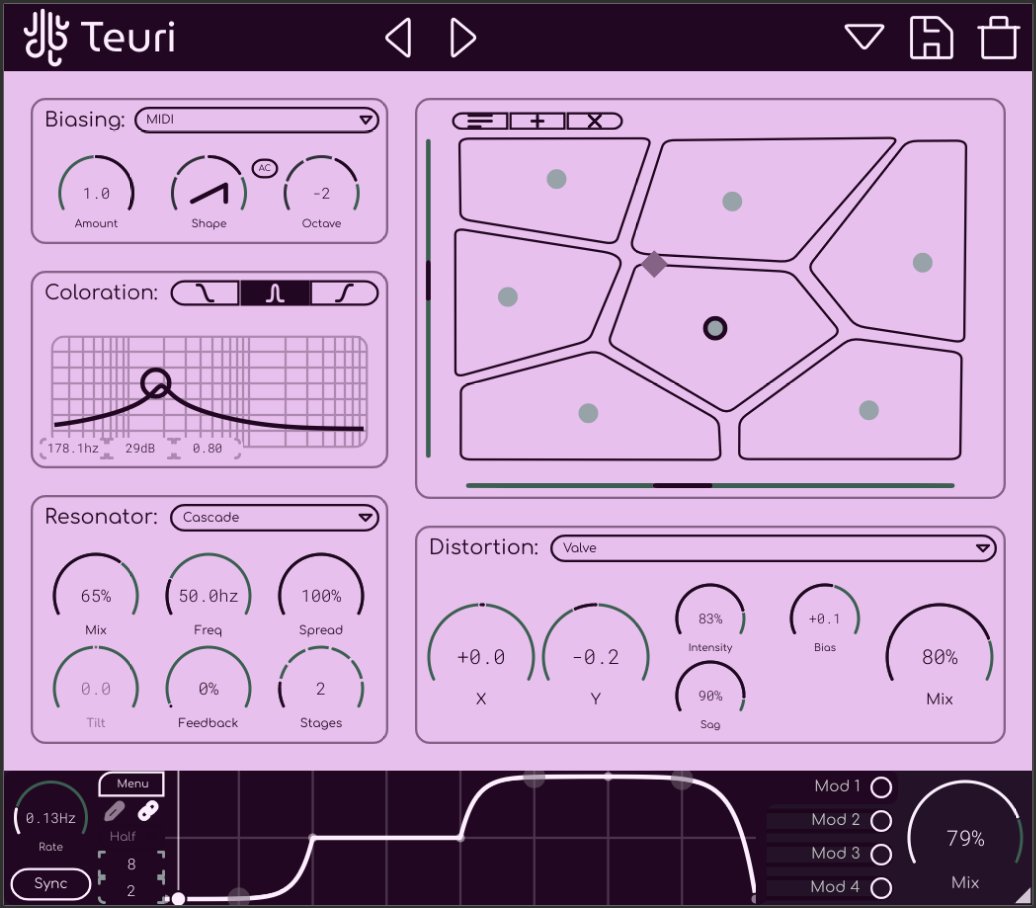Enable Mod 2 radio button
The image size is (1036, 908).
(881, 821)
